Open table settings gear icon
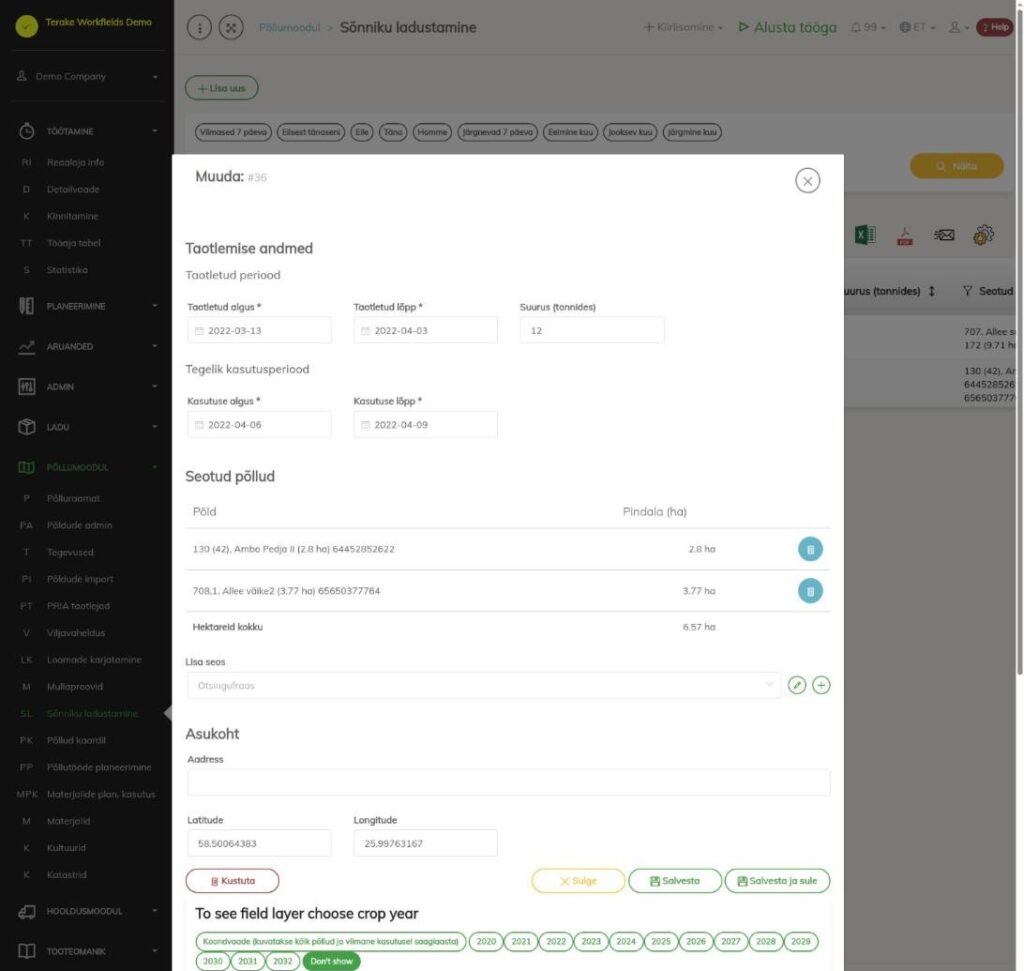1024x971 pixels. coord(983,235)
